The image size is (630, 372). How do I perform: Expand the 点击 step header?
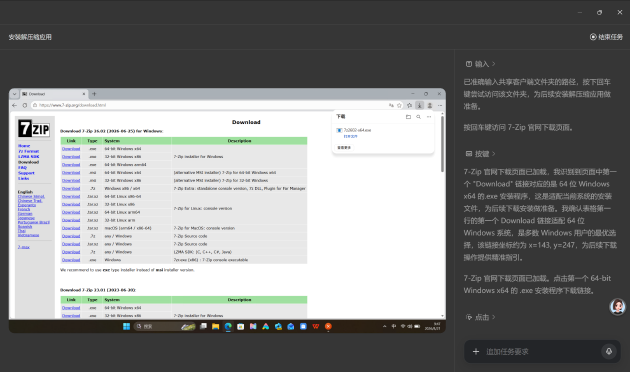[481, 317]
